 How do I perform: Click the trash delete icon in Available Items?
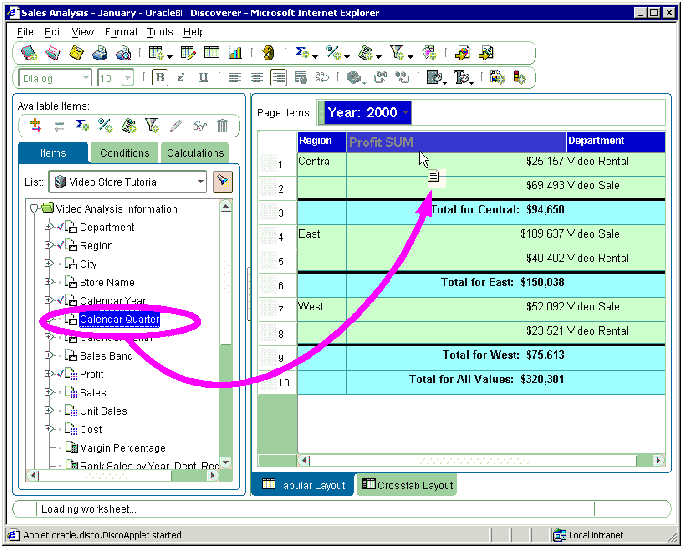pos(222,126)
